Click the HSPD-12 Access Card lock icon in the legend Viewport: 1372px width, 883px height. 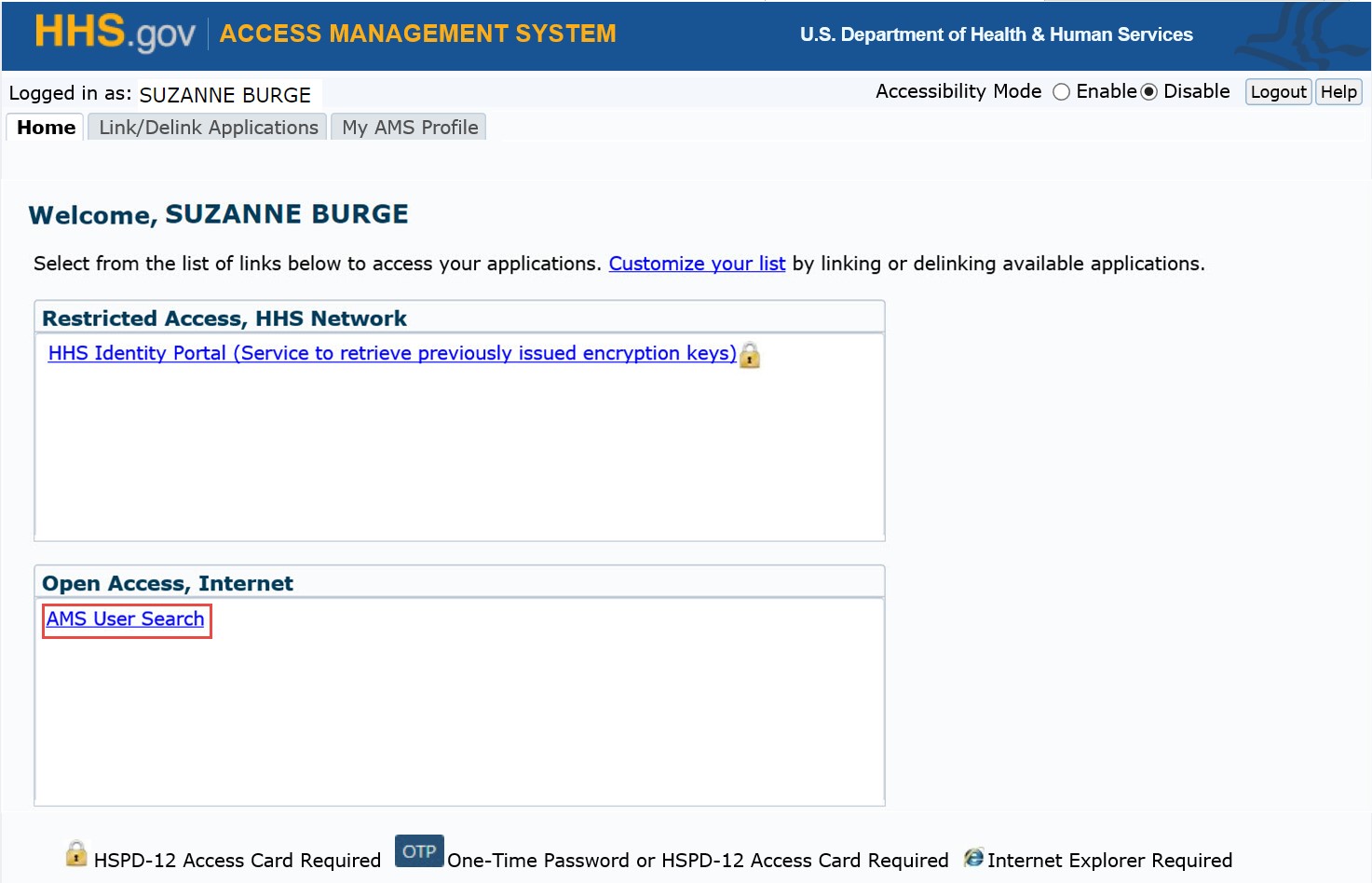pos(75,852)
